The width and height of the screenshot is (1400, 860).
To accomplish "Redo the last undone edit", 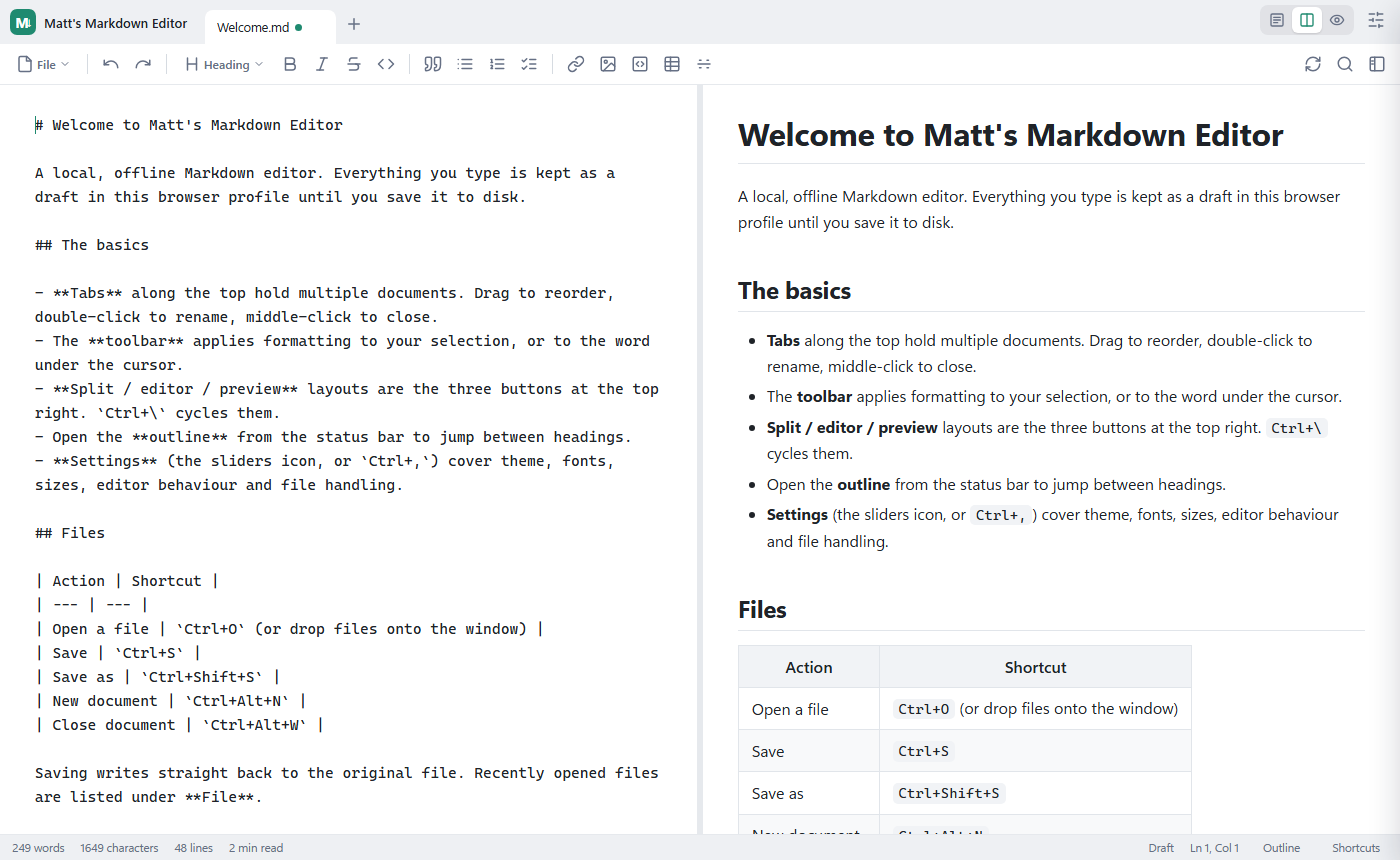I will pyautogui.click(x=143, y=64).
